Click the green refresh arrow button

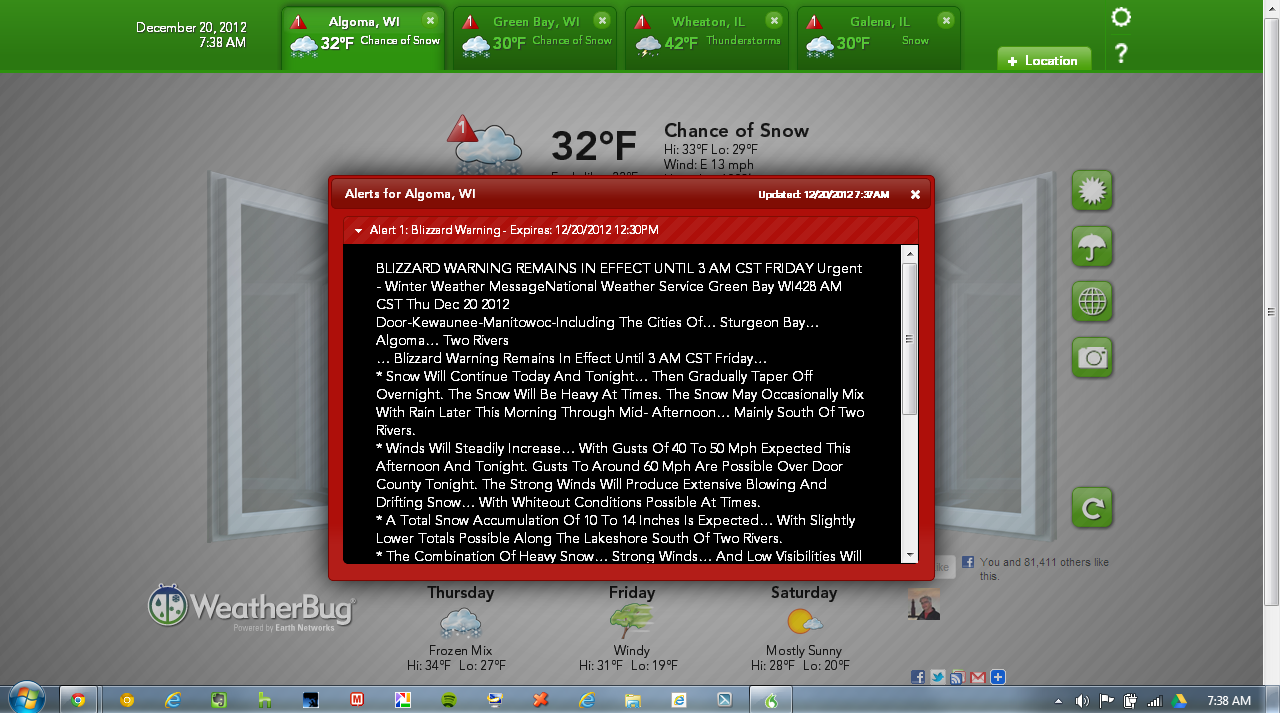(x=1092, y=508)
